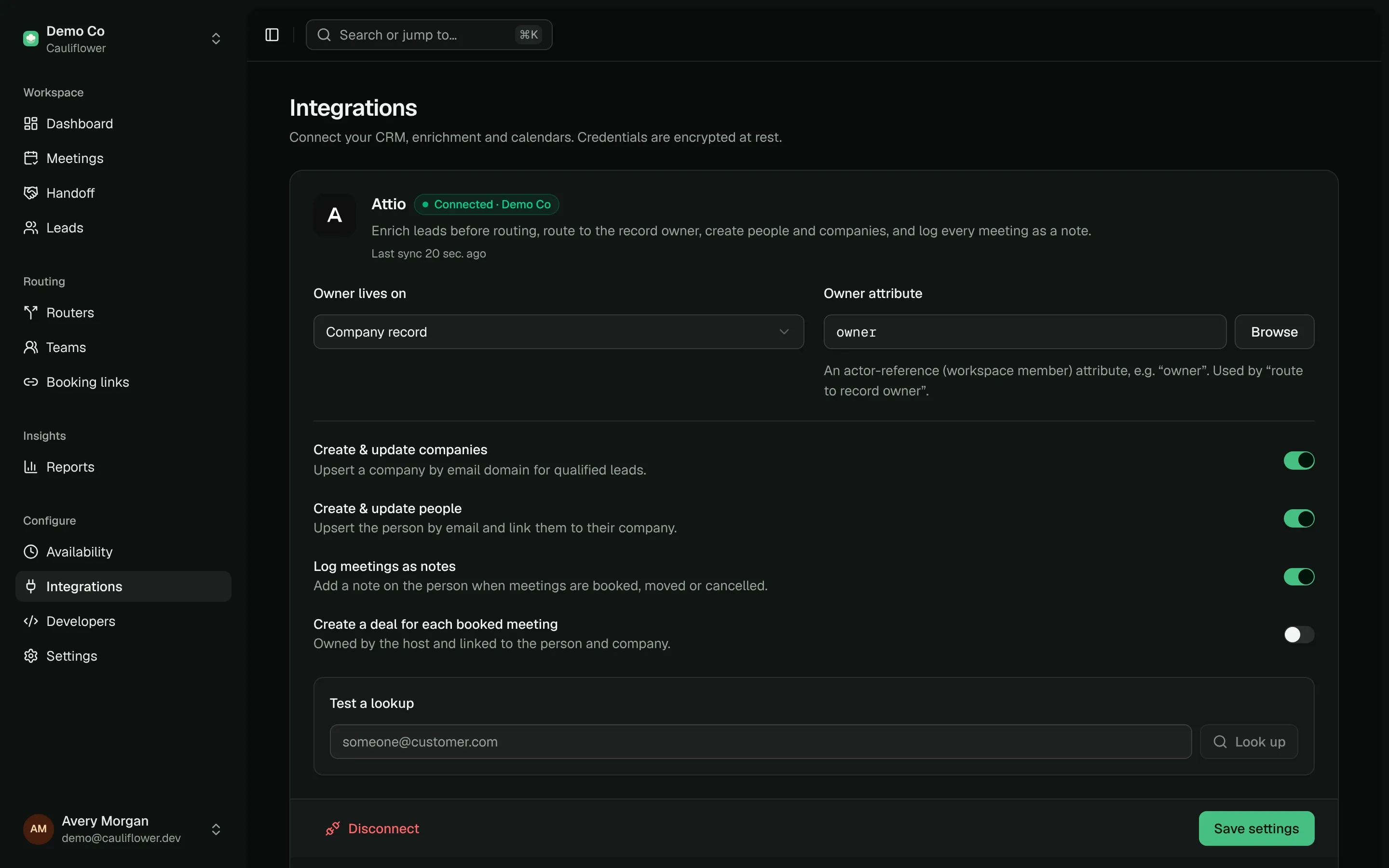This screenshot has width=1389, height=868.
Task: Click Disconnect for Attio
Action: coord(372,828)
